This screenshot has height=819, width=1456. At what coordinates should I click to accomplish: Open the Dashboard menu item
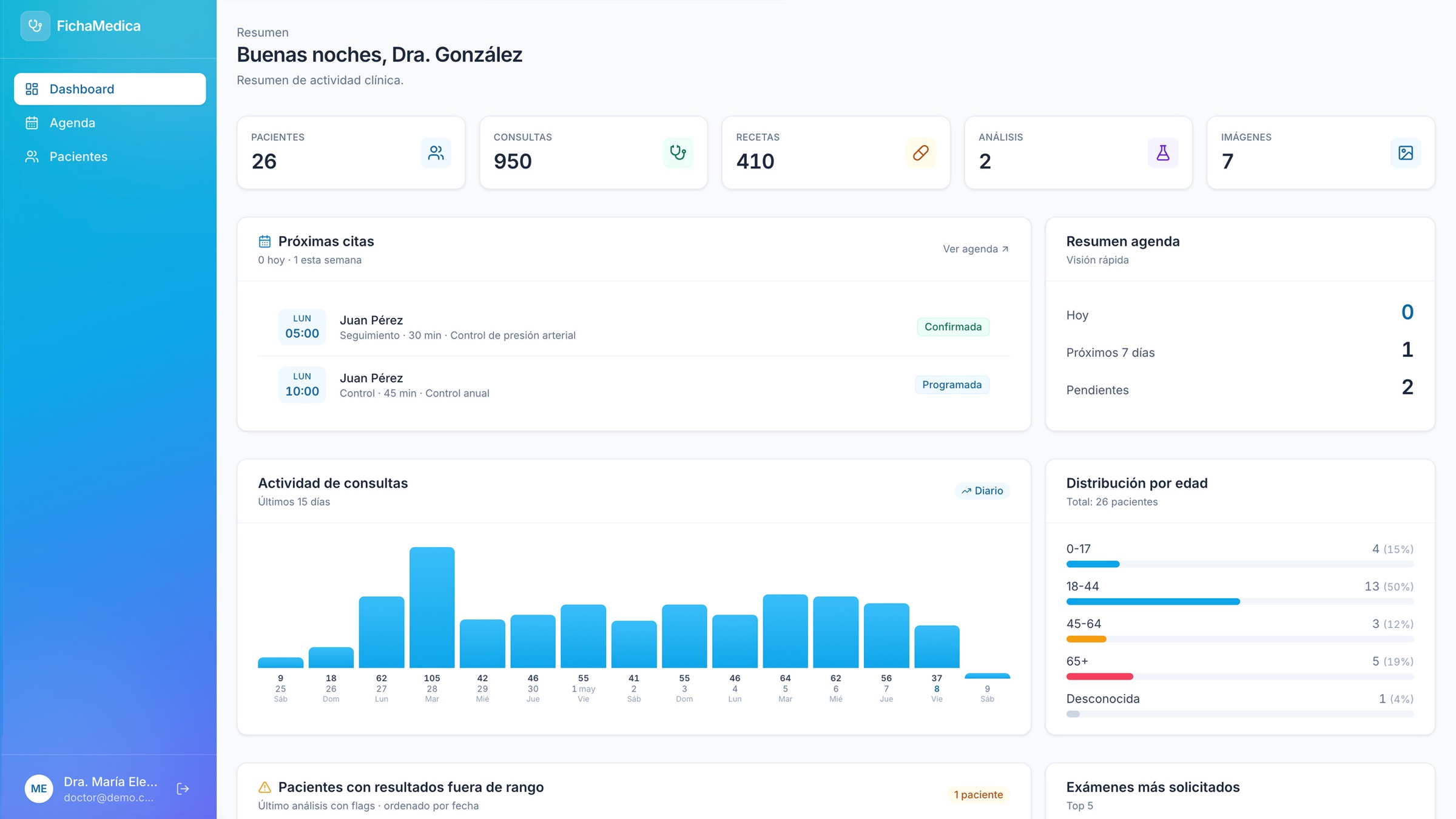[x=110, y=89]
